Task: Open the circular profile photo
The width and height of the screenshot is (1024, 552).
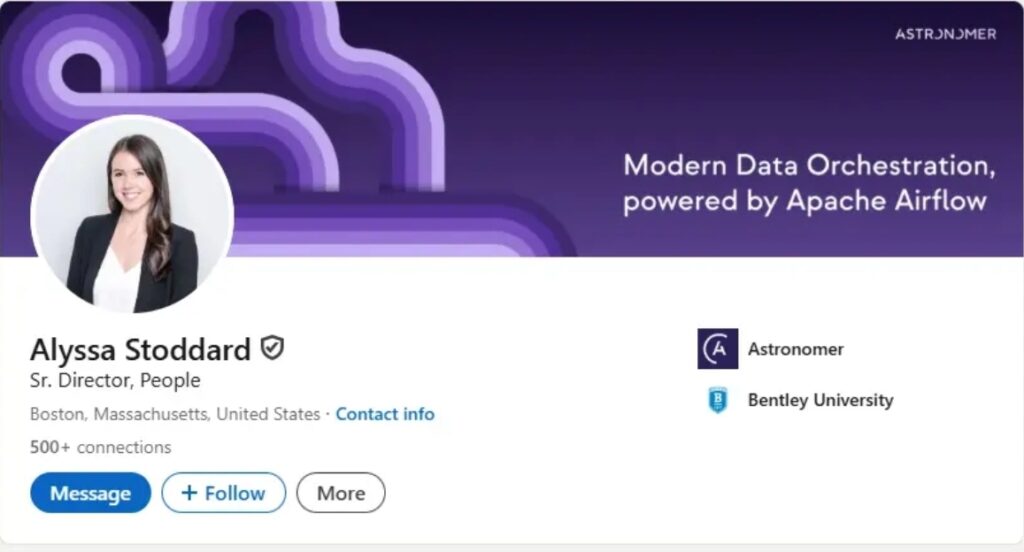Action: click(132, 214)
